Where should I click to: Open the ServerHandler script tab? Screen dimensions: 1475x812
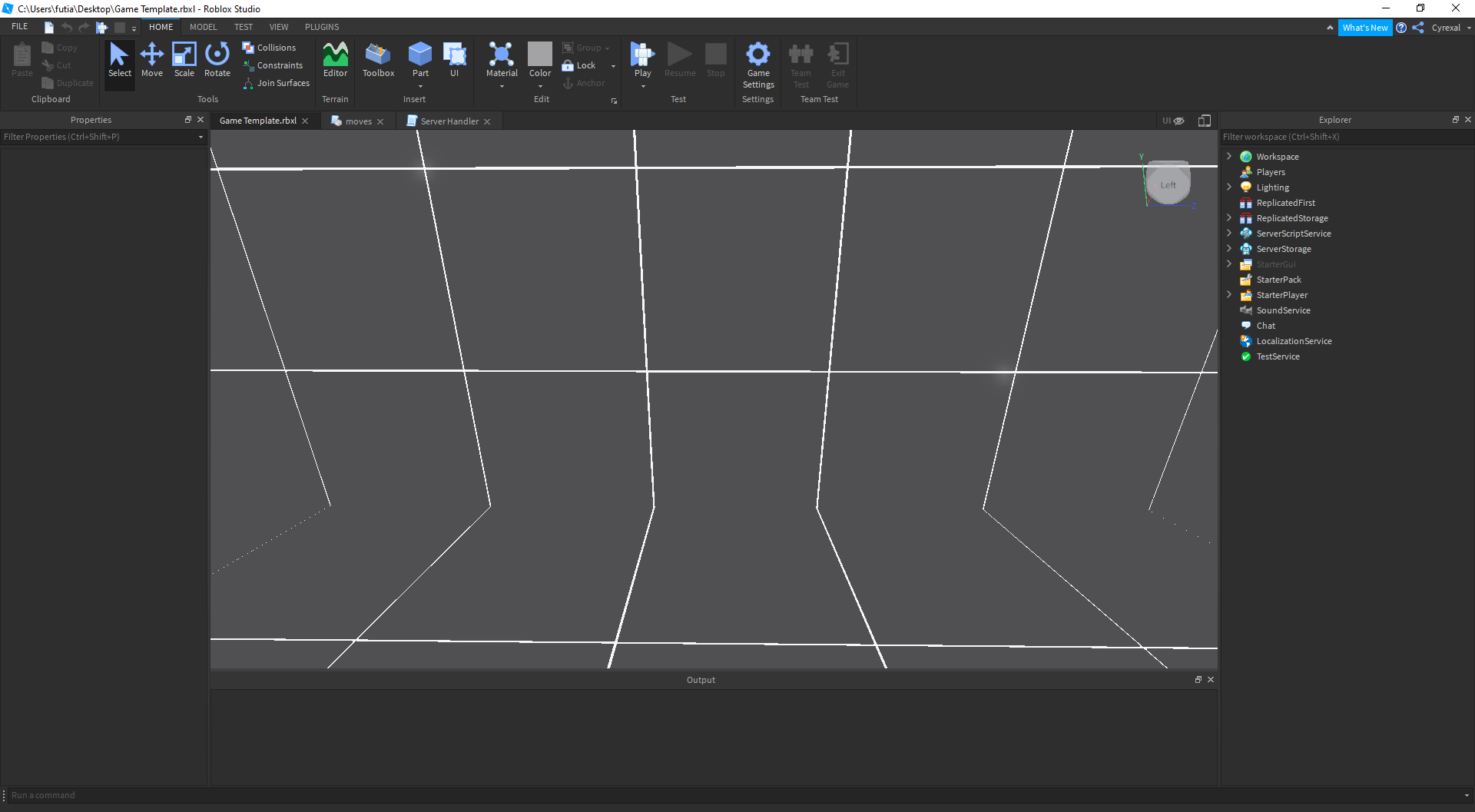point(449,121)
